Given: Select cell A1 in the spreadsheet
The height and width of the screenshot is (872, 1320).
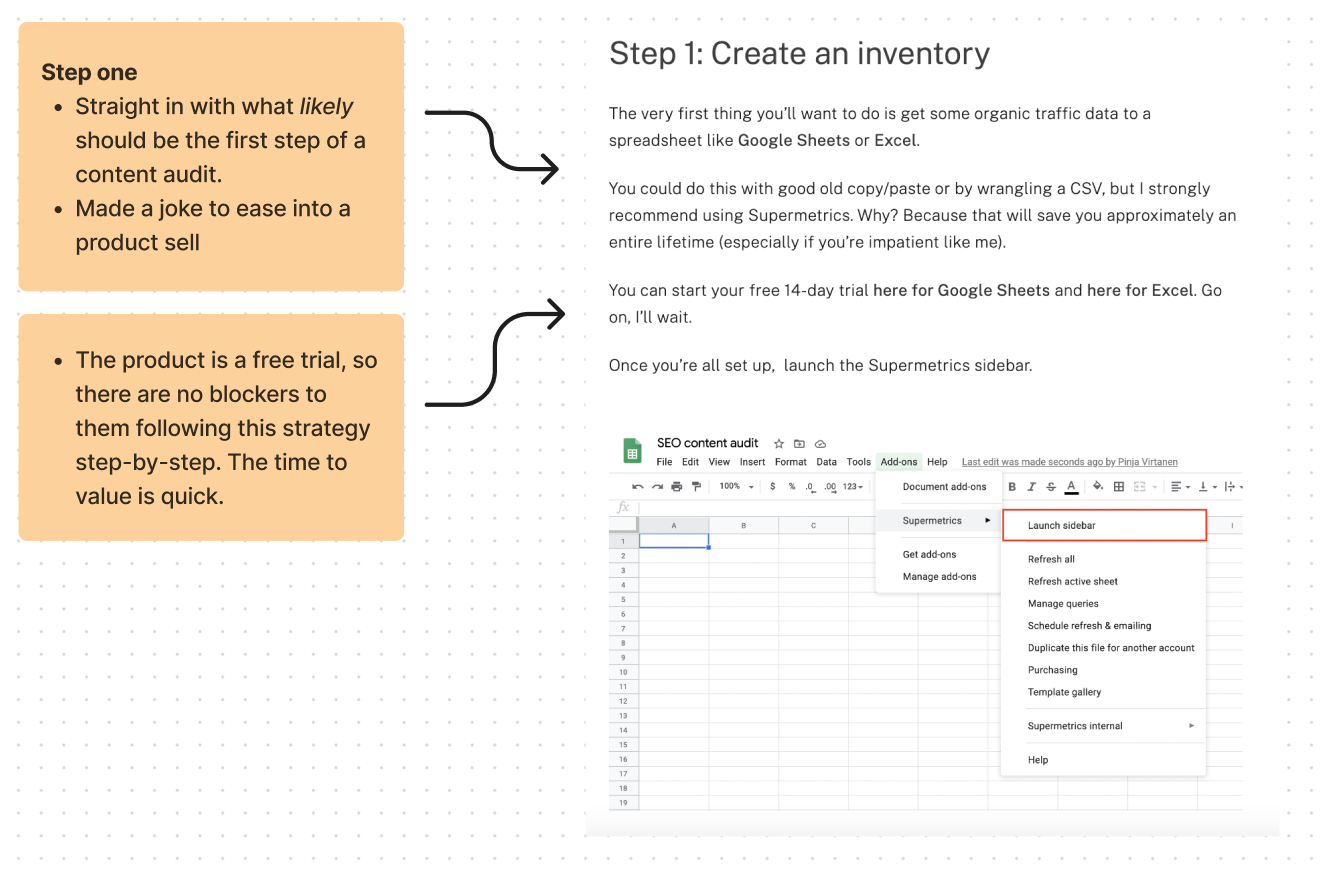Looking at the screenshot, I should pos(674,541).
